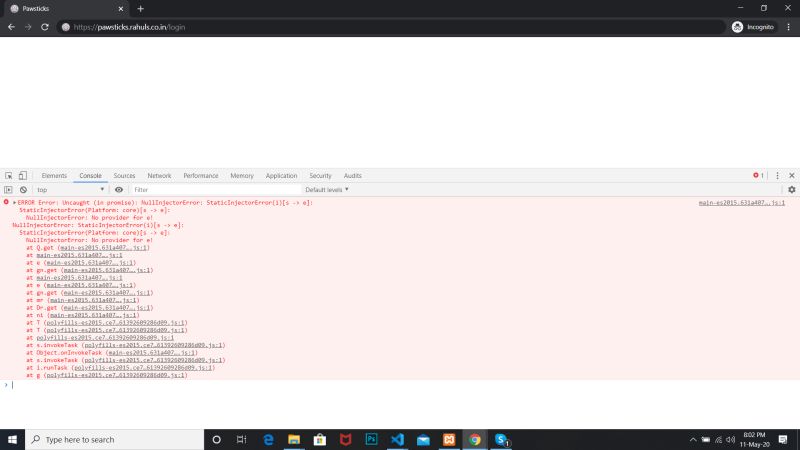Open Skype from the taskbar
The height and width of the screenshot is (450, 800).
pyautogui.click(x=501, y=439)
